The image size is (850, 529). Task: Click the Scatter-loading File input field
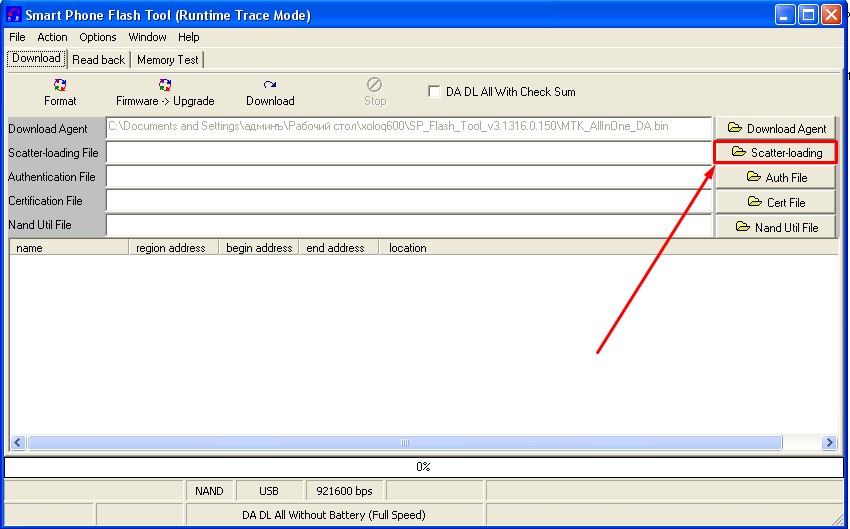[408, 152]
